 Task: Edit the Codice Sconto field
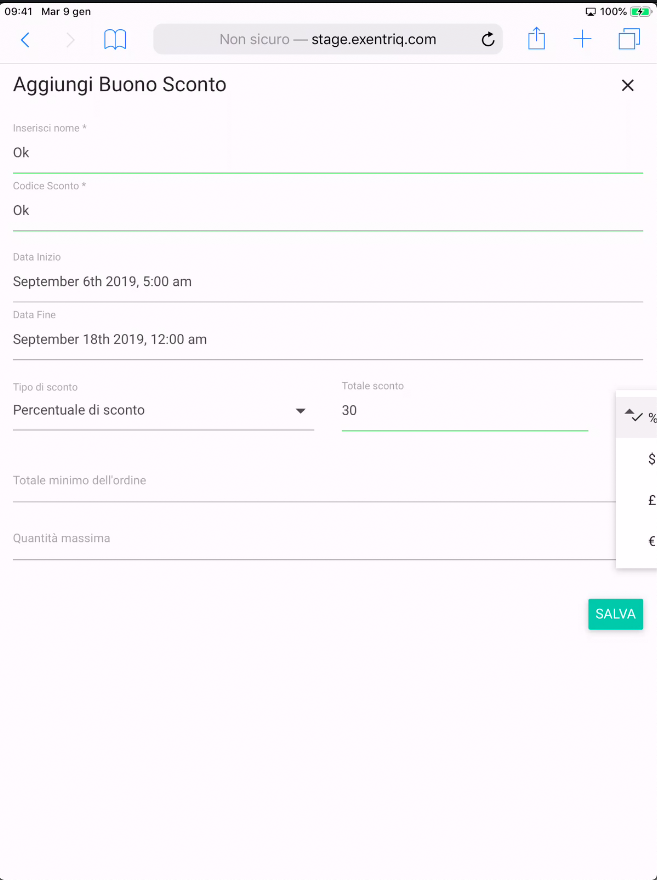pyautogui.click(x=327, y=211)
